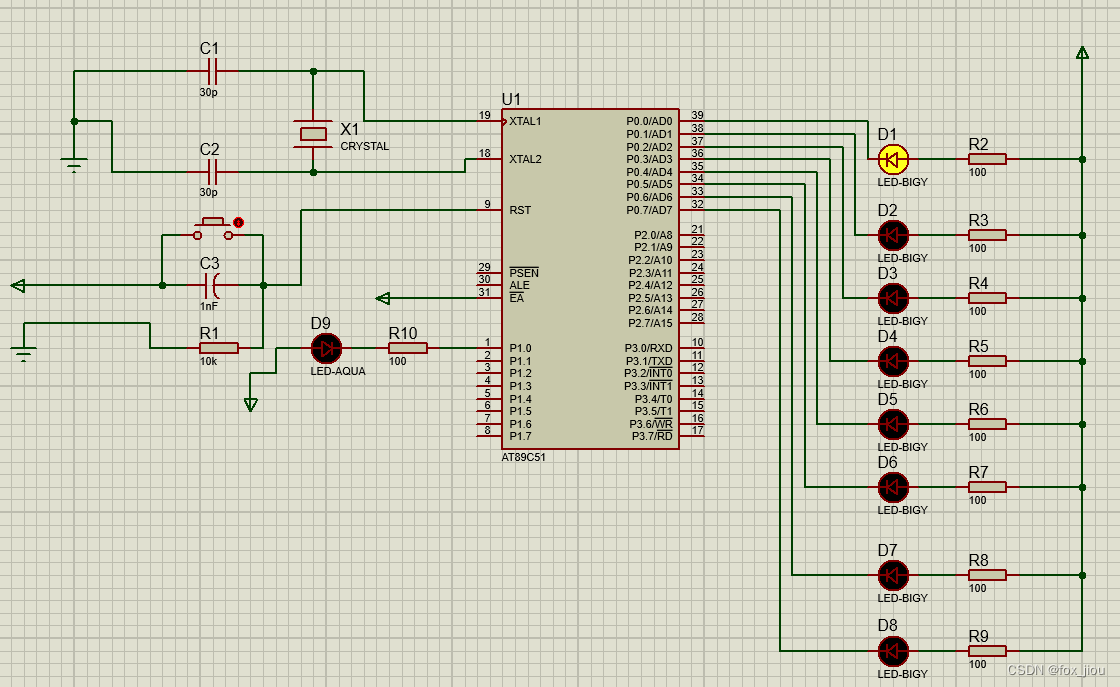1120x687 pixels.
Task: Click the P1.7 pin label
Action: click(520, 436)
